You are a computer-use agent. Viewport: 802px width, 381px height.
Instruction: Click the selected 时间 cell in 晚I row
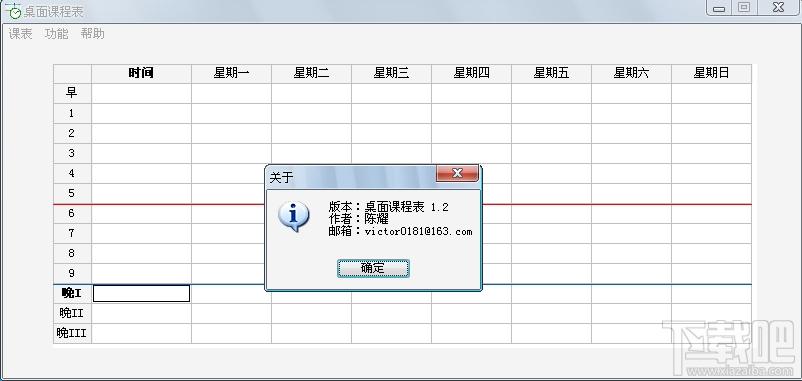142,294
